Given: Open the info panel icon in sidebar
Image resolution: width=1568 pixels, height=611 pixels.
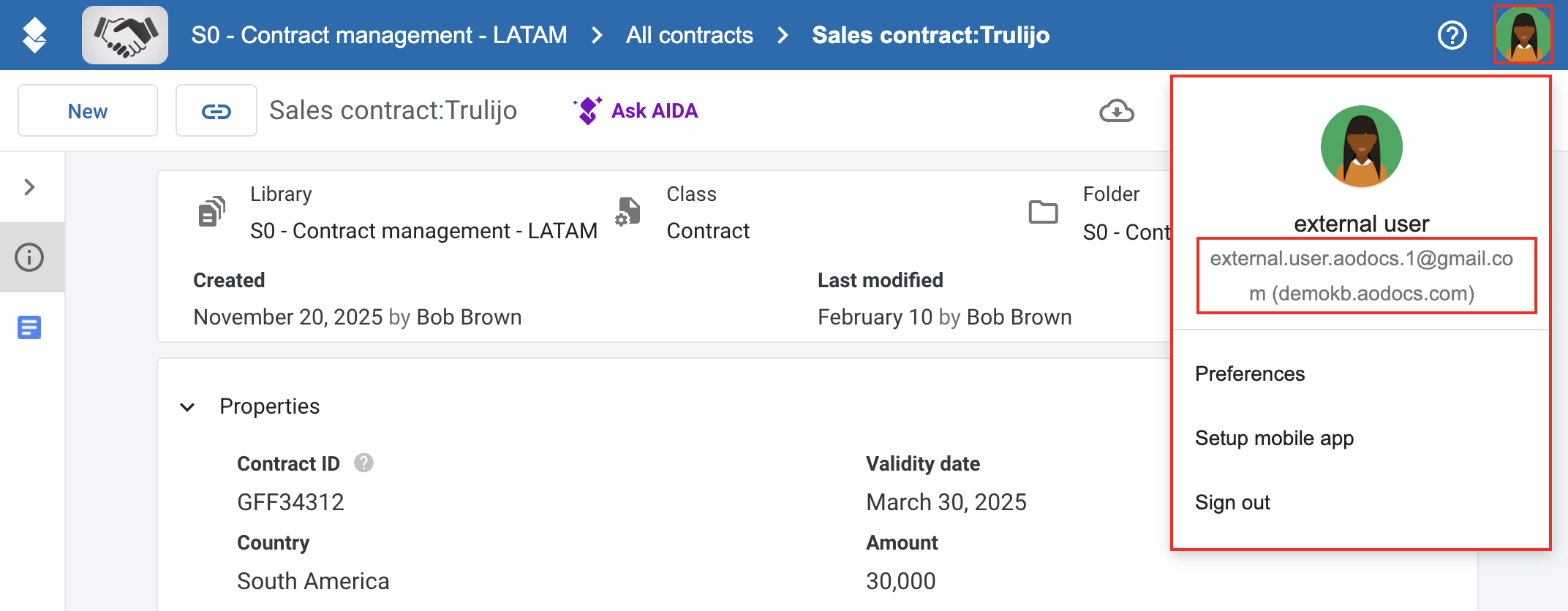Looking at the screenshot, I should tap(30, 257).
